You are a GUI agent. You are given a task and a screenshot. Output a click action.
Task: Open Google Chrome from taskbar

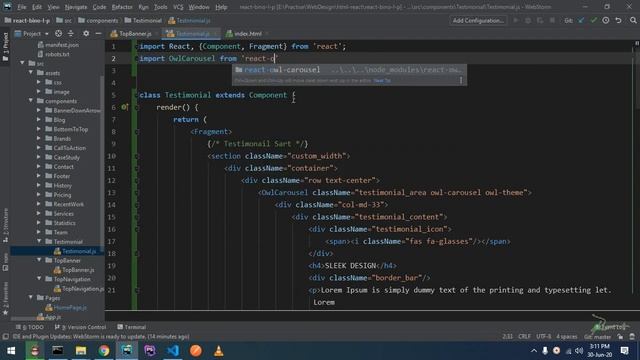pos(104,351)
